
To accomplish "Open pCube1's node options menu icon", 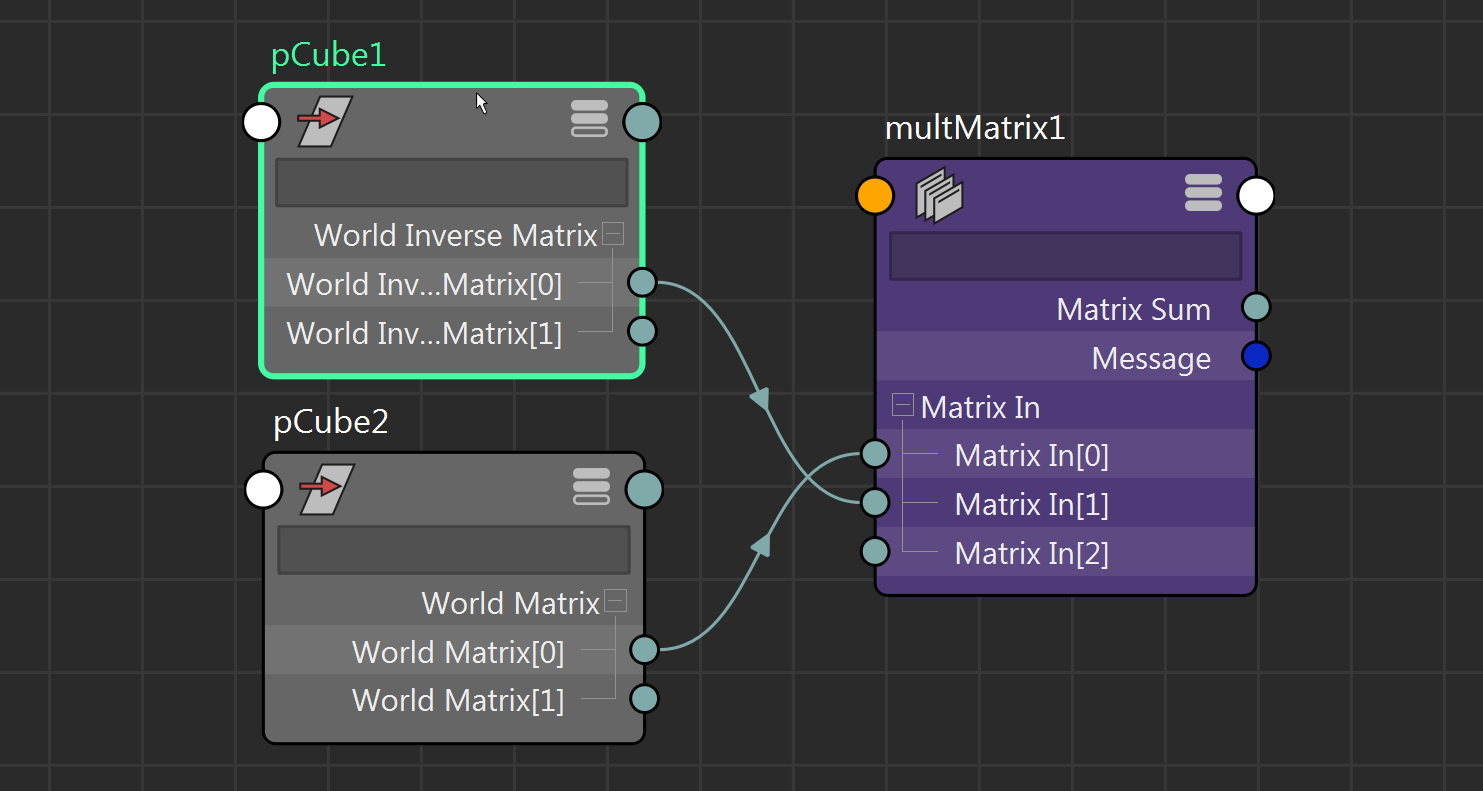I will (590, 118).
